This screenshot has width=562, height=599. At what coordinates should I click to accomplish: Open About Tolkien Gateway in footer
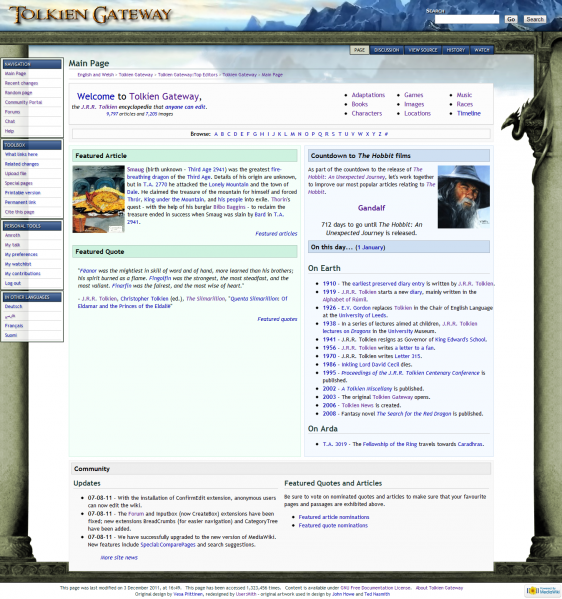click(439, 588)
